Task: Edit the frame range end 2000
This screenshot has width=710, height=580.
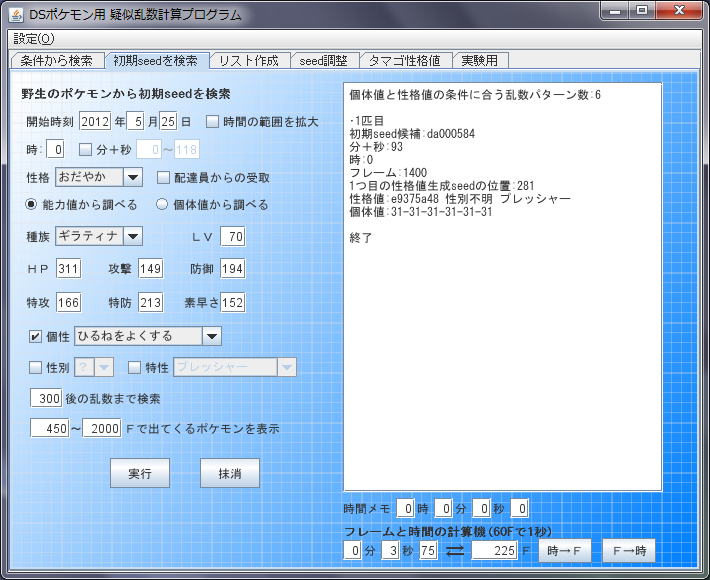Action: click(x=102, y=428)
